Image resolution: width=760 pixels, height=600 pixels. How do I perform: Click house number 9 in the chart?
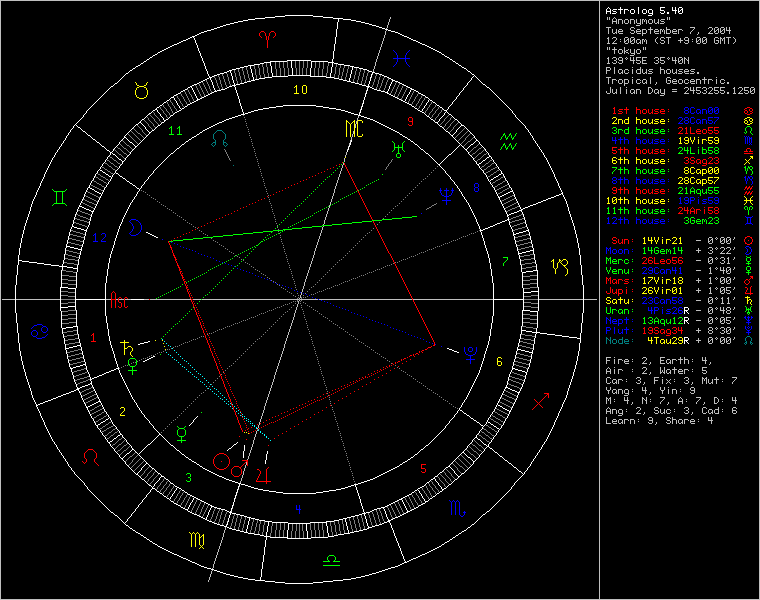(411, 122)
